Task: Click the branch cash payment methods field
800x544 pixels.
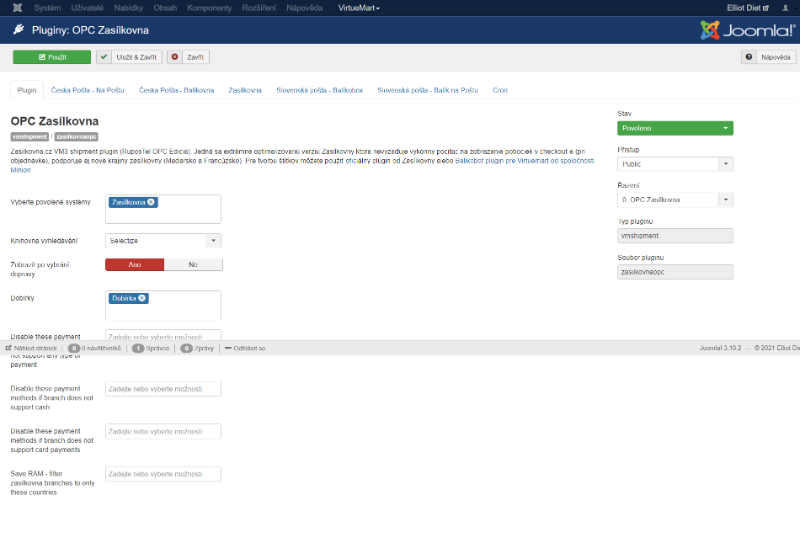Action: click(163, 389)
